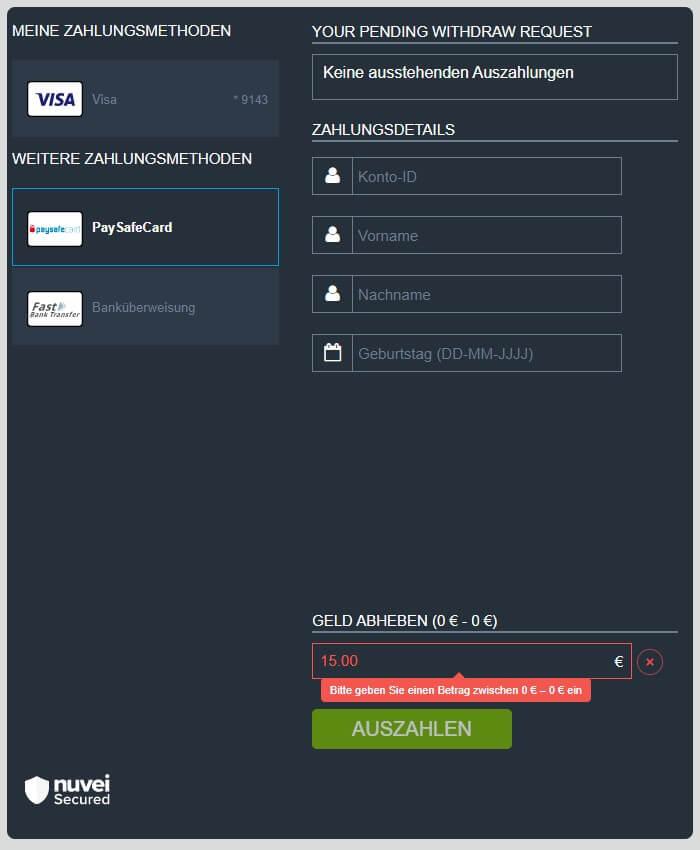This screenshot has height=850, width=700.
Task: Select the PaySafeCard payment option label
Action: click(132, 228)
